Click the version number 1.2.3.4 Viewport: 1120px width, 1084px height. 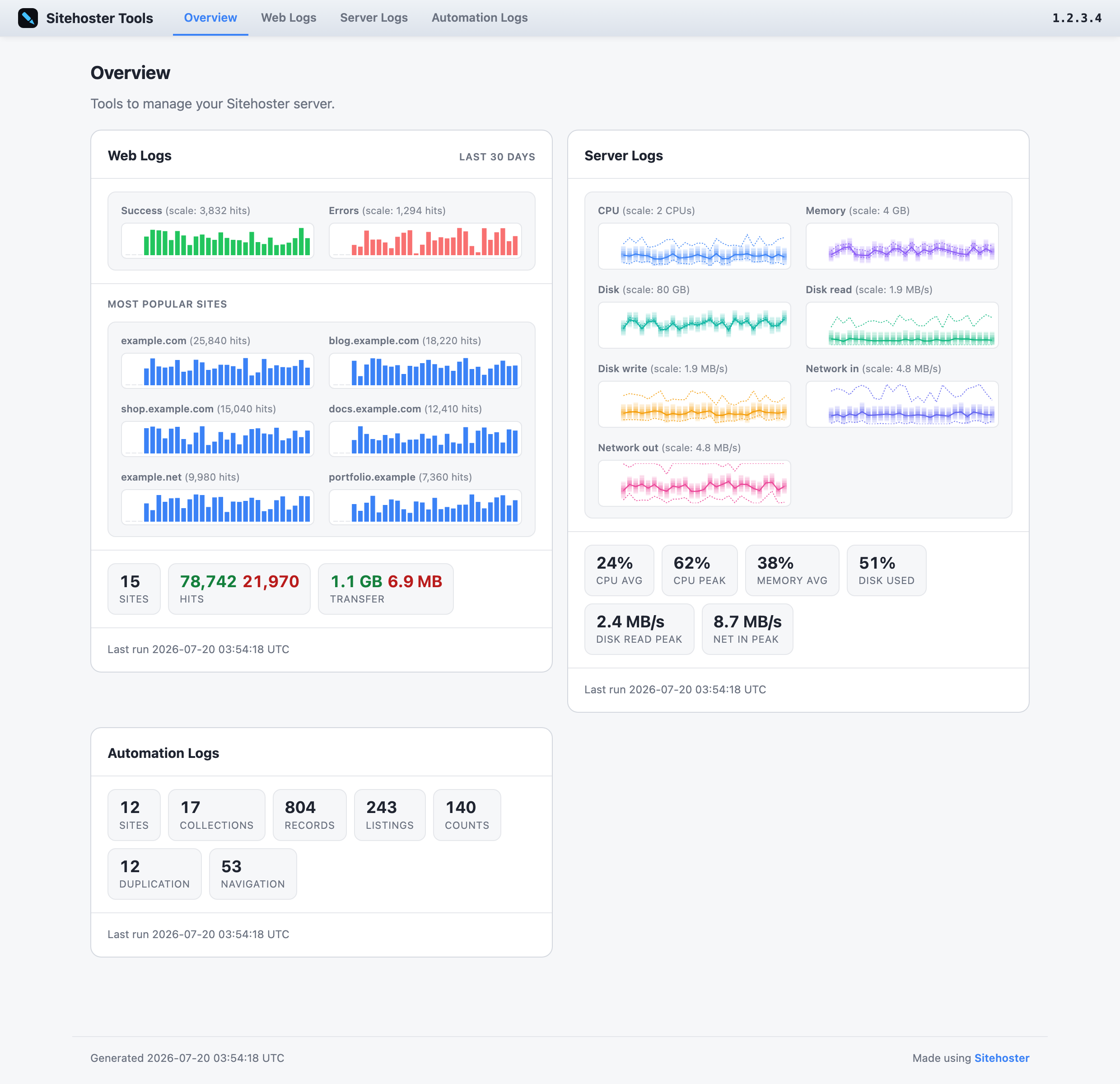click(1077, 18)
